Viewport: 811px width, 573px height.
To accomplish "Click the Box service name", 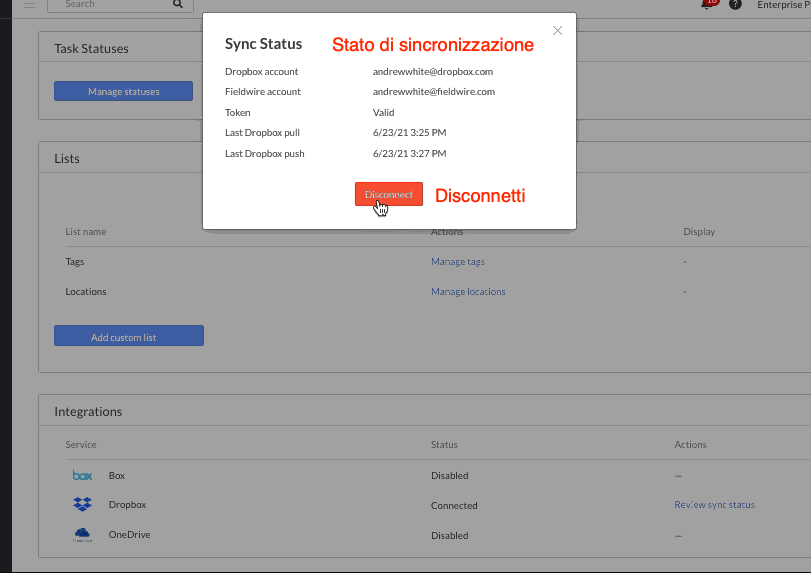I will (x=117, y=475).
